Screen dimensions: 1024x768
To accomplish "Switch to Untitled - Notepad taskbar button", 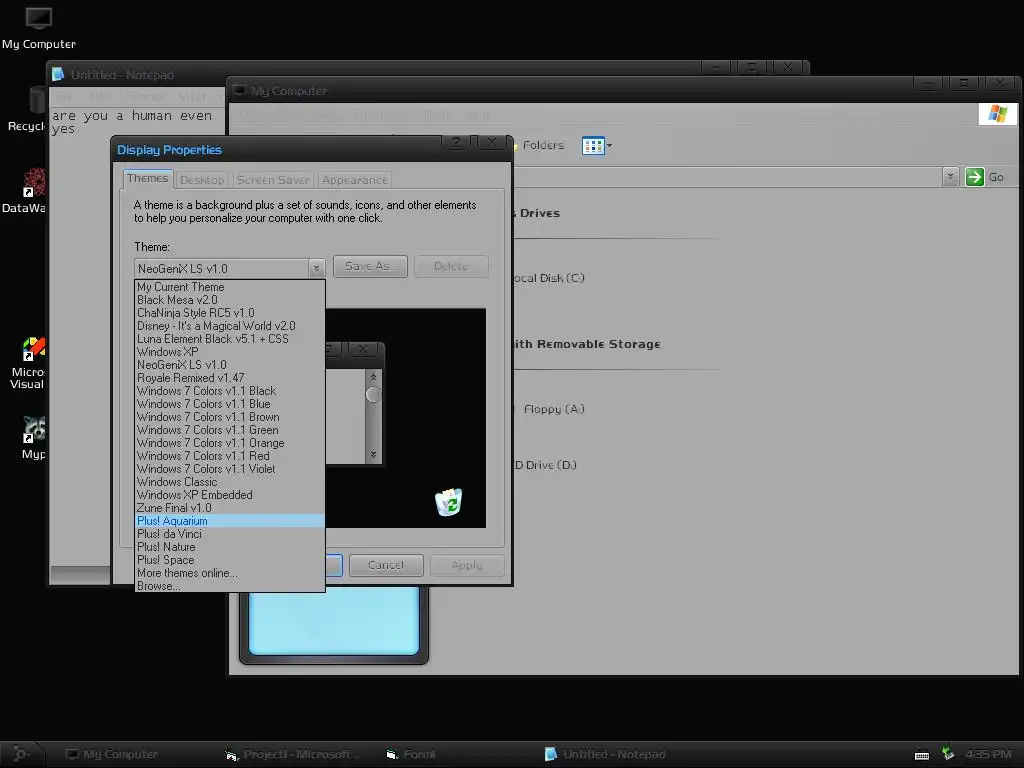I will 605,754.
